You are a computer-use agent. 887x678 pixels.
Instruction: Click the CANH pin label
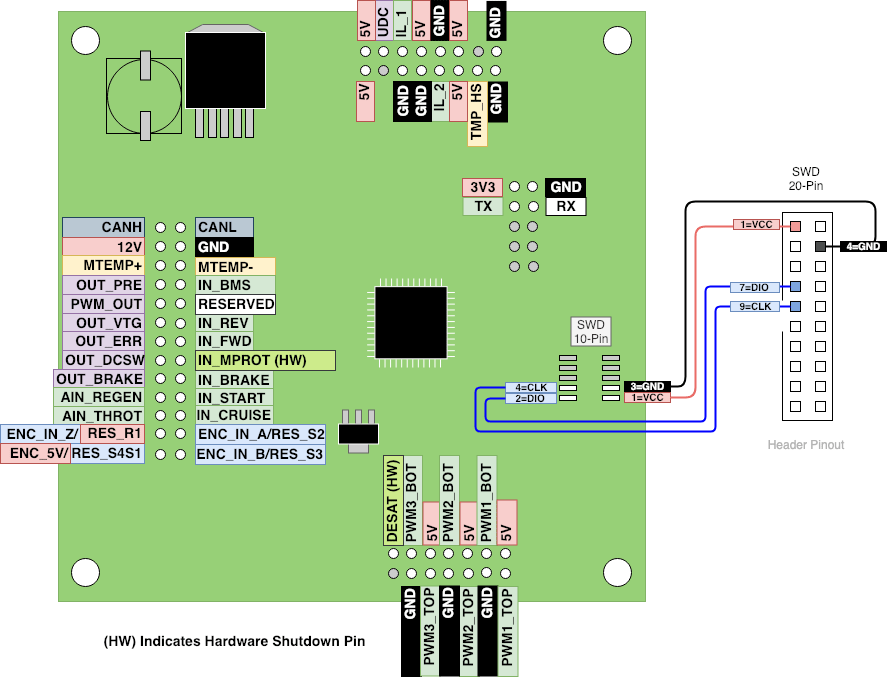click(x=104, y=228)
